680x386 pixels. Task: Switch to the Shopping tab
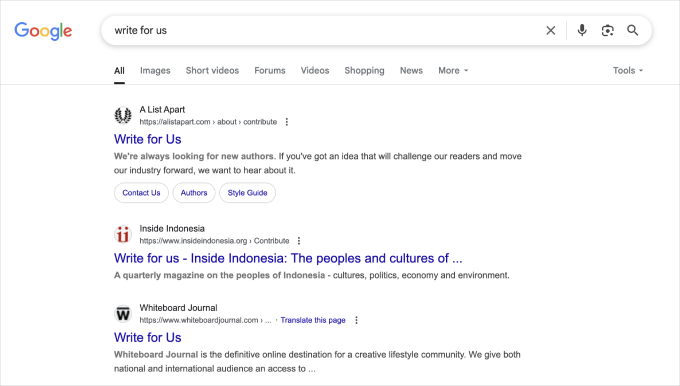364,70
